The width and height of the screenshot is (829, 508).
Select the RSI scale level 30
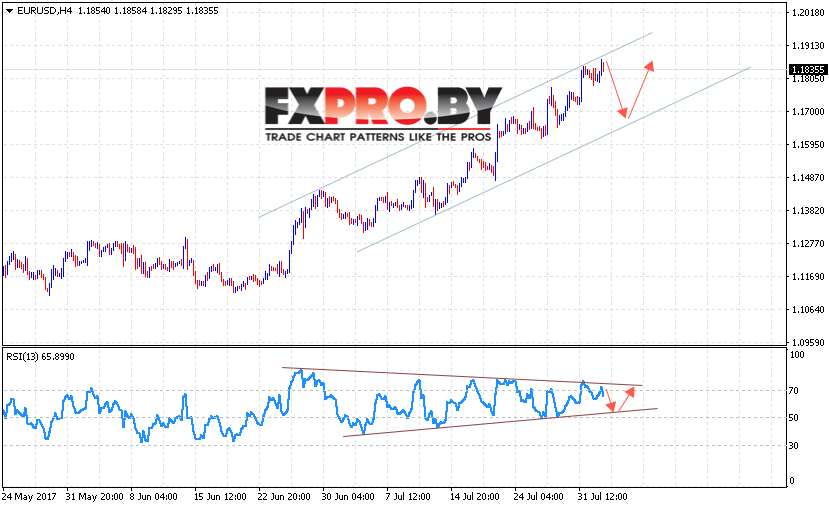794,446
